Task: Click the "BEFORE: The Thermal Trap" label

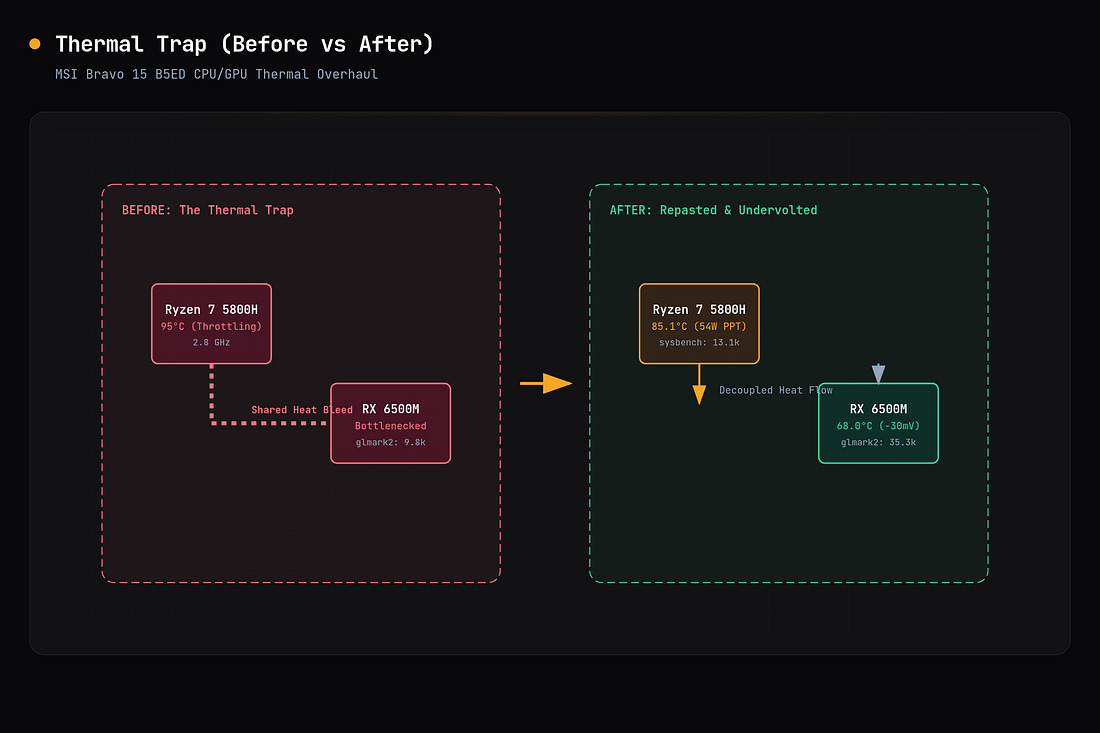Action: [208, 210]
